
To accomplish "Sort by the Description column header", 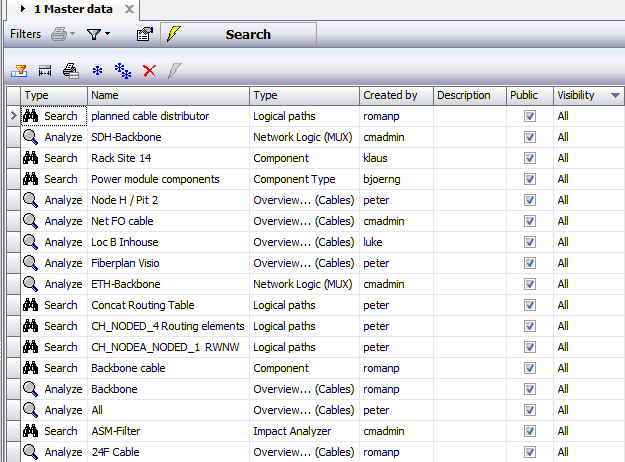I will pos(470,95).
